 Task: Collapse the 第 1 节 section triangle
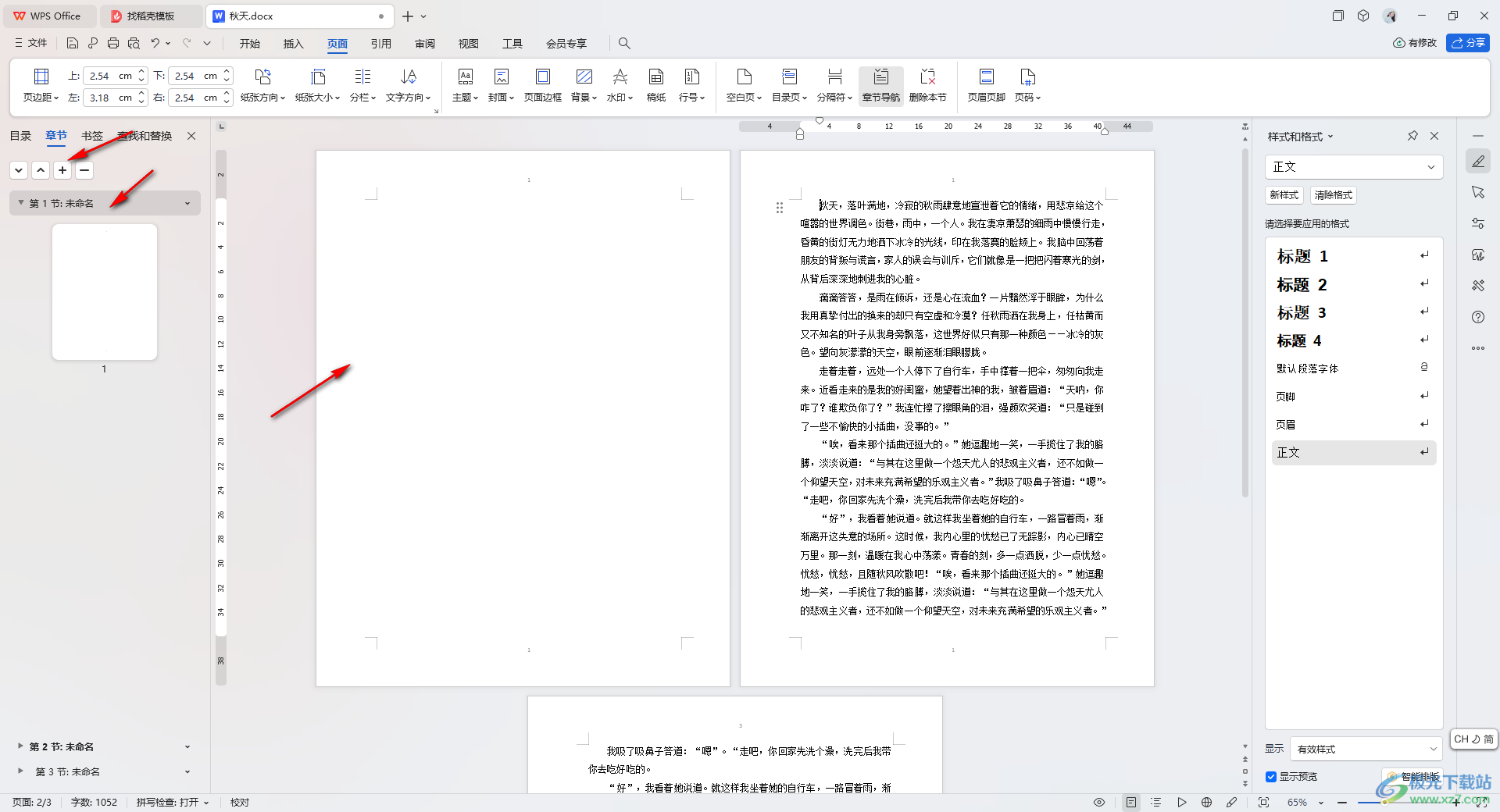point(21,203)
